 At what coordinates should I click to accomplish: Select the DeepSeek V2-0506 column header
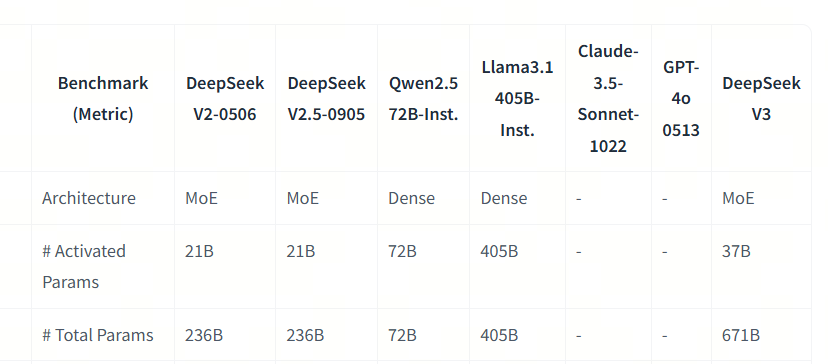pos(225,98)
